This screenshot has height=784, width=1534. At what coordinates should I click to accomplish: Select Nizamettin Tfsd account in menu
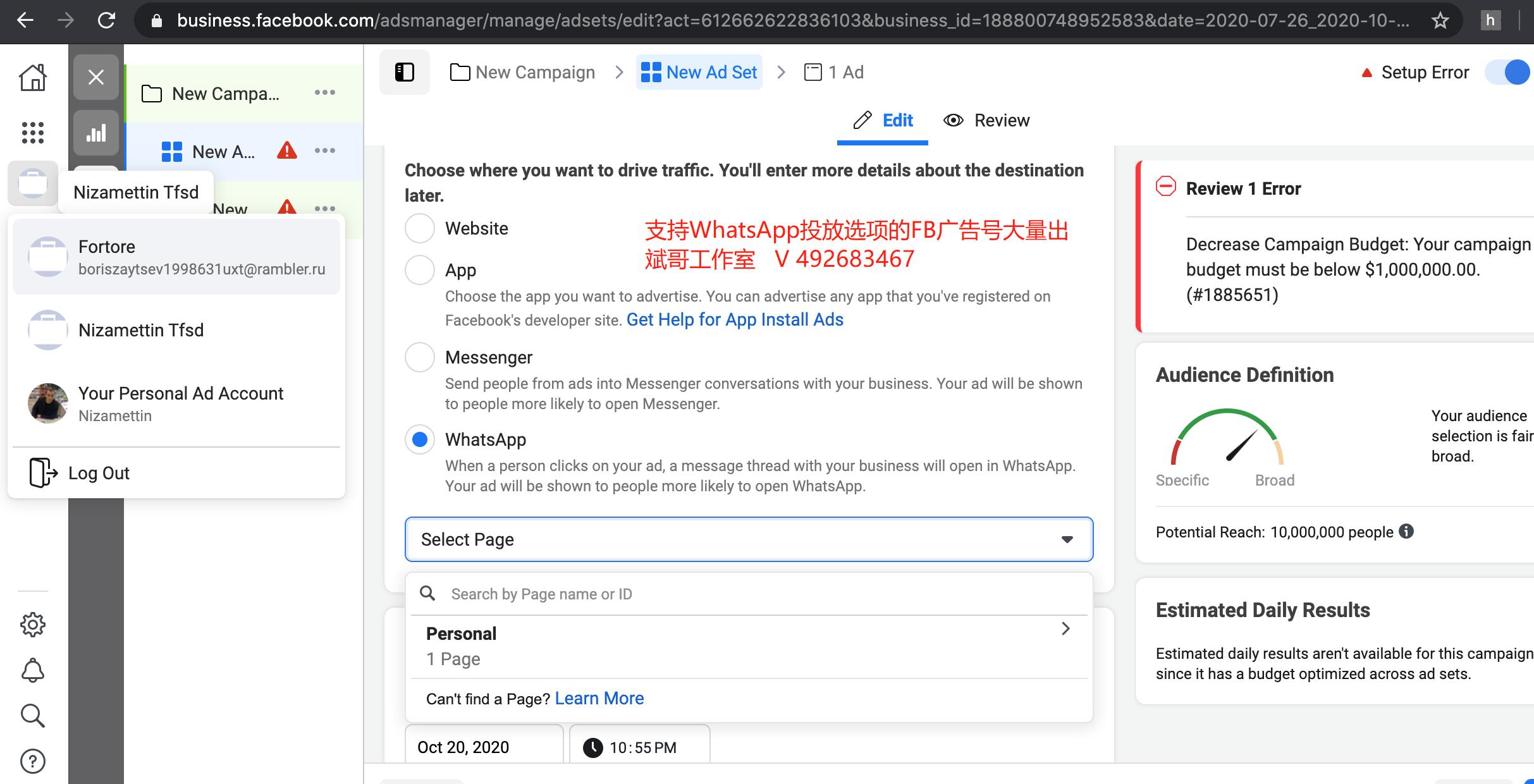click(176, 330)
